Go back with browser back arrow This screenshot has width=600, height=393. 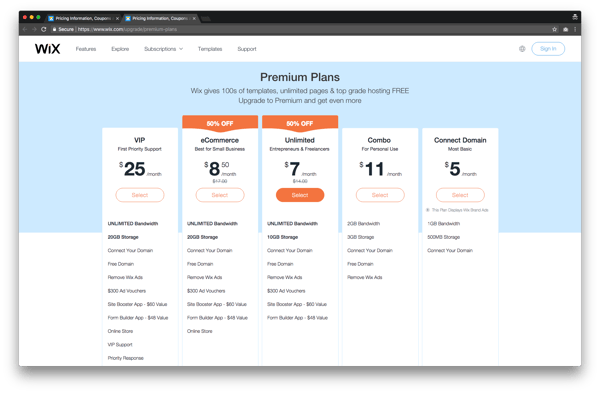point(25,29)
